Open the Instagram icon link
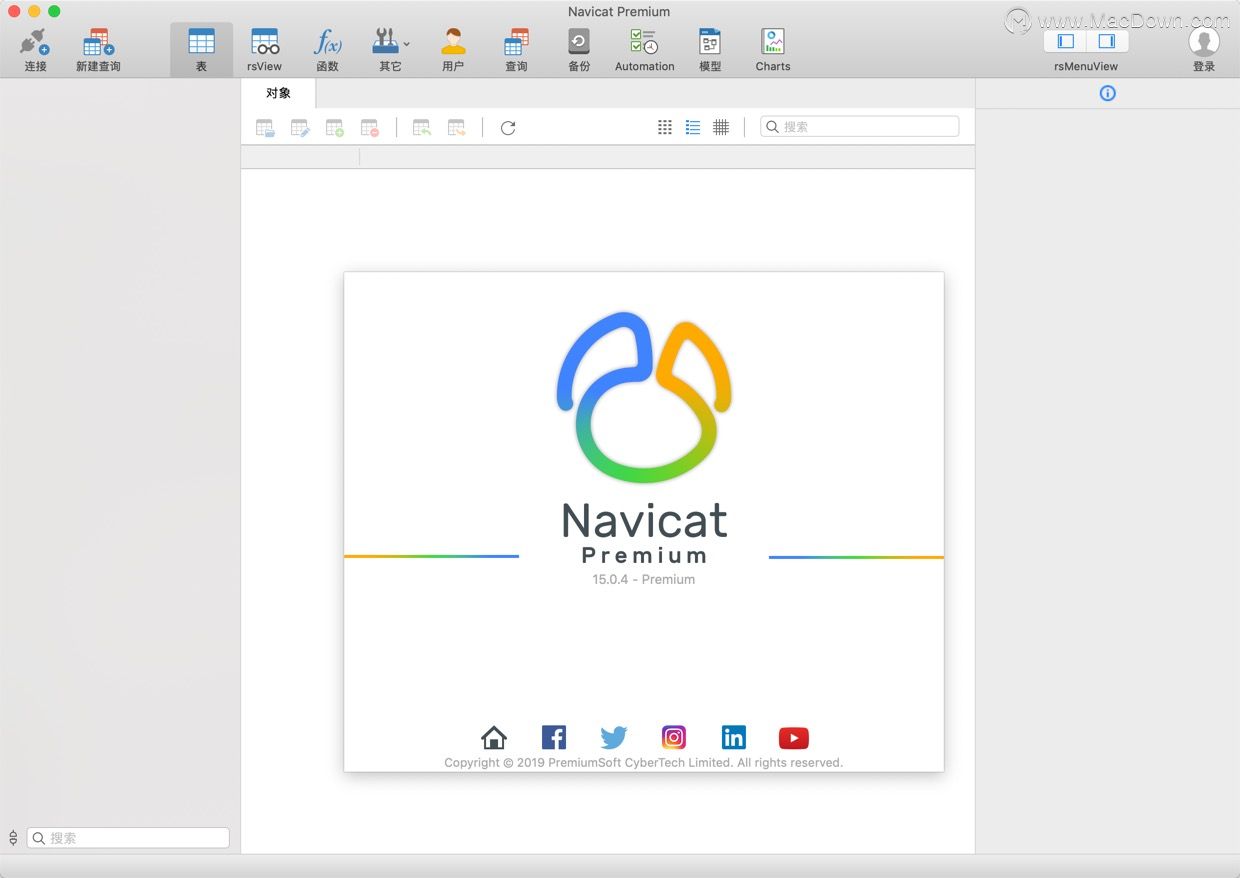Image resolution: width=1240 pixels, height=878 pixels. pos(674,738)
